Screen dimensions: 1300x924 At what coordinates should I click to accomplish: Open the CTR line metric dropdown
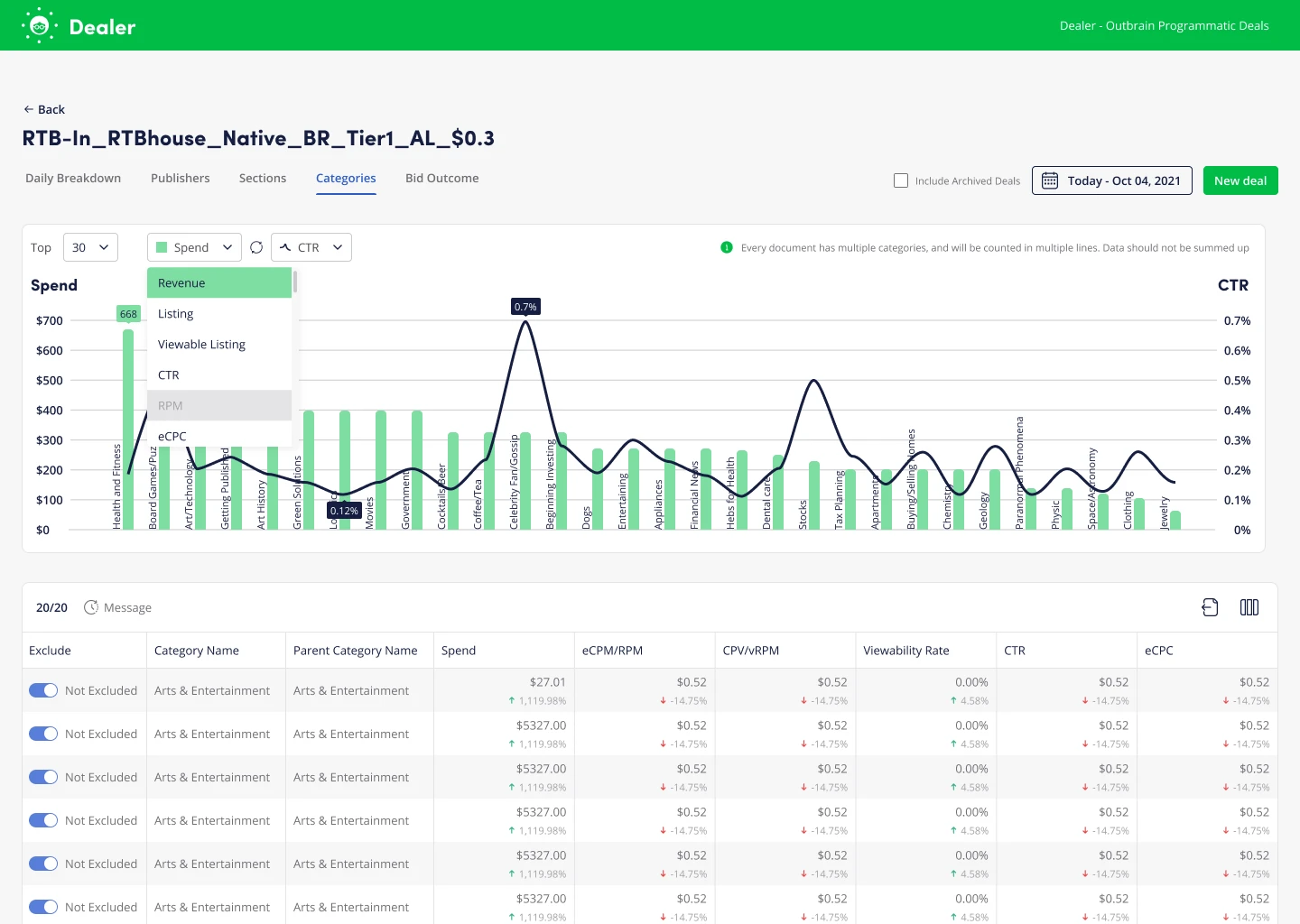point(311,247)
